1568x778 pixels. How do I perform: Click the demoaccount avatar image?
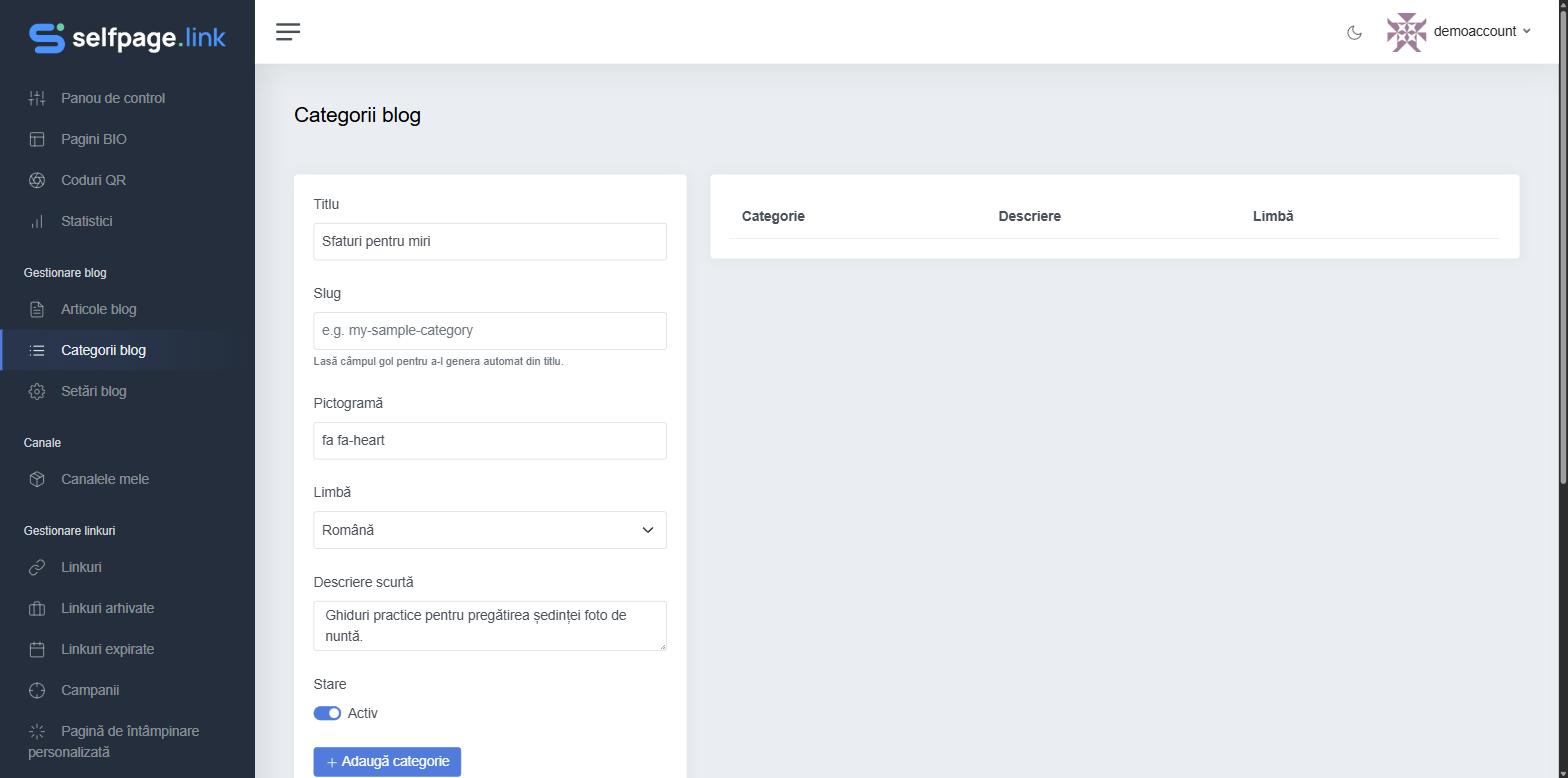coord(1406,32)
